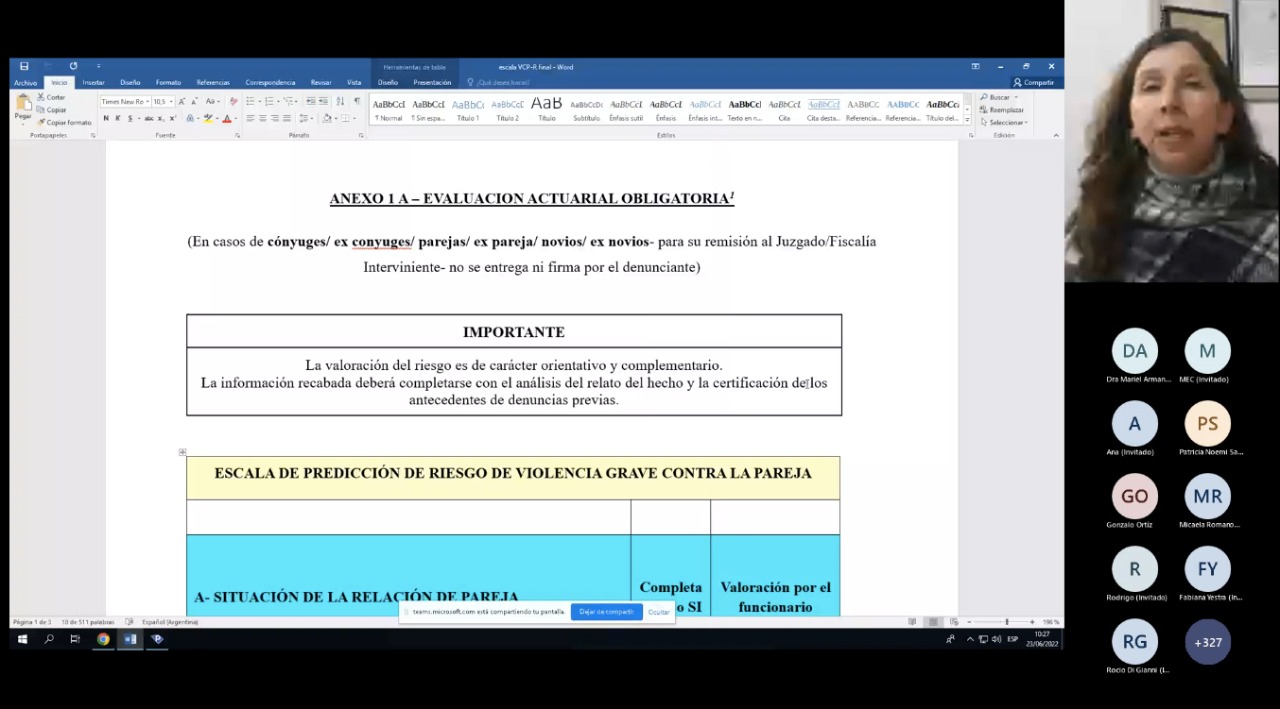This screenshot has width=1280, height=709.
Task: Switch to the Correspondencia tab
Action: tap(270, 82)
